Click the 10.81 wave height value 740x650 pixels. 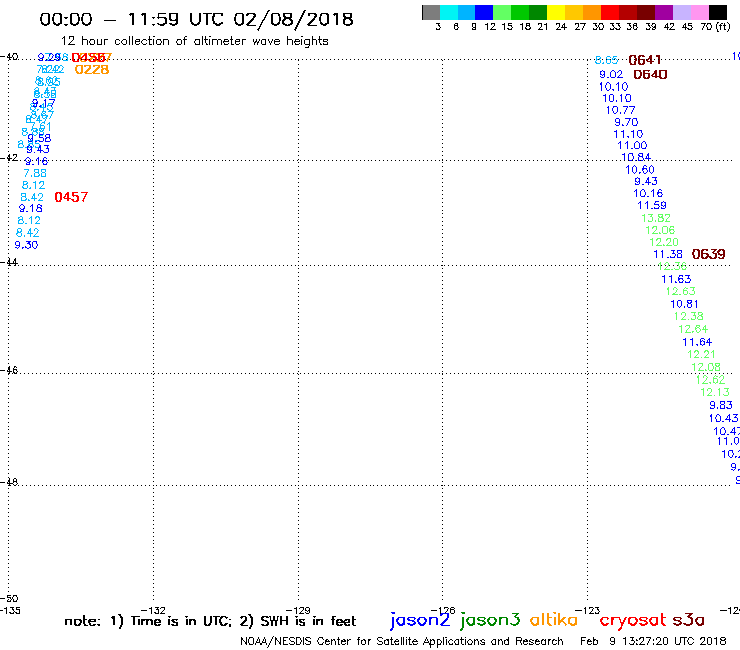684,304
